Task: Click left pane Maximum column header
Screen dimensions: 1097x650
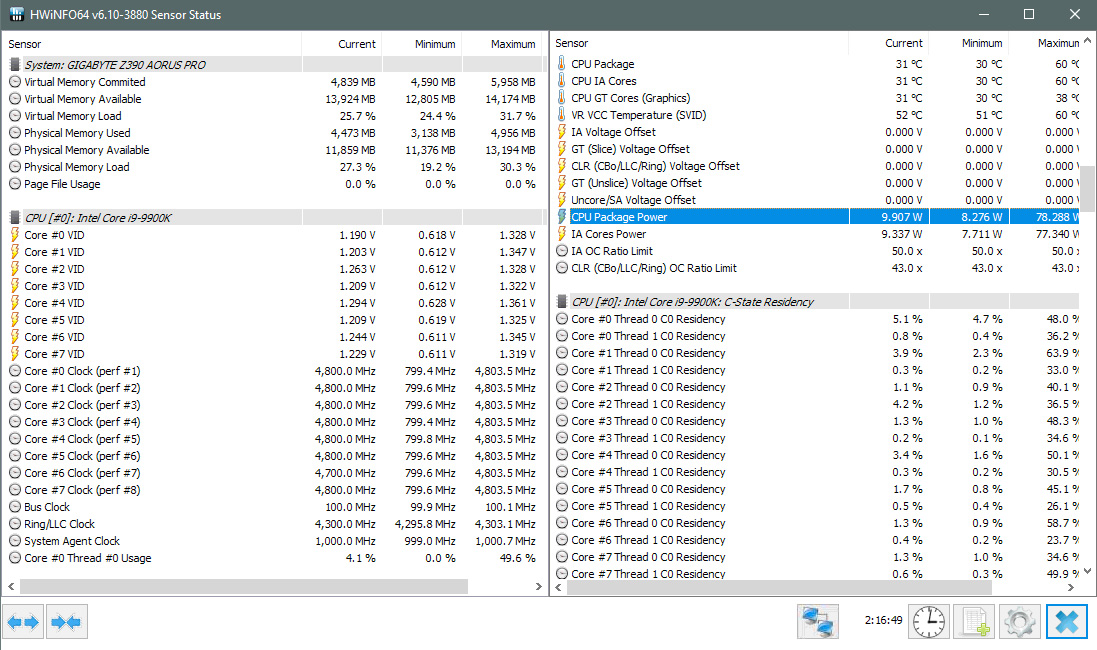Action: click(x=502, y=43)
